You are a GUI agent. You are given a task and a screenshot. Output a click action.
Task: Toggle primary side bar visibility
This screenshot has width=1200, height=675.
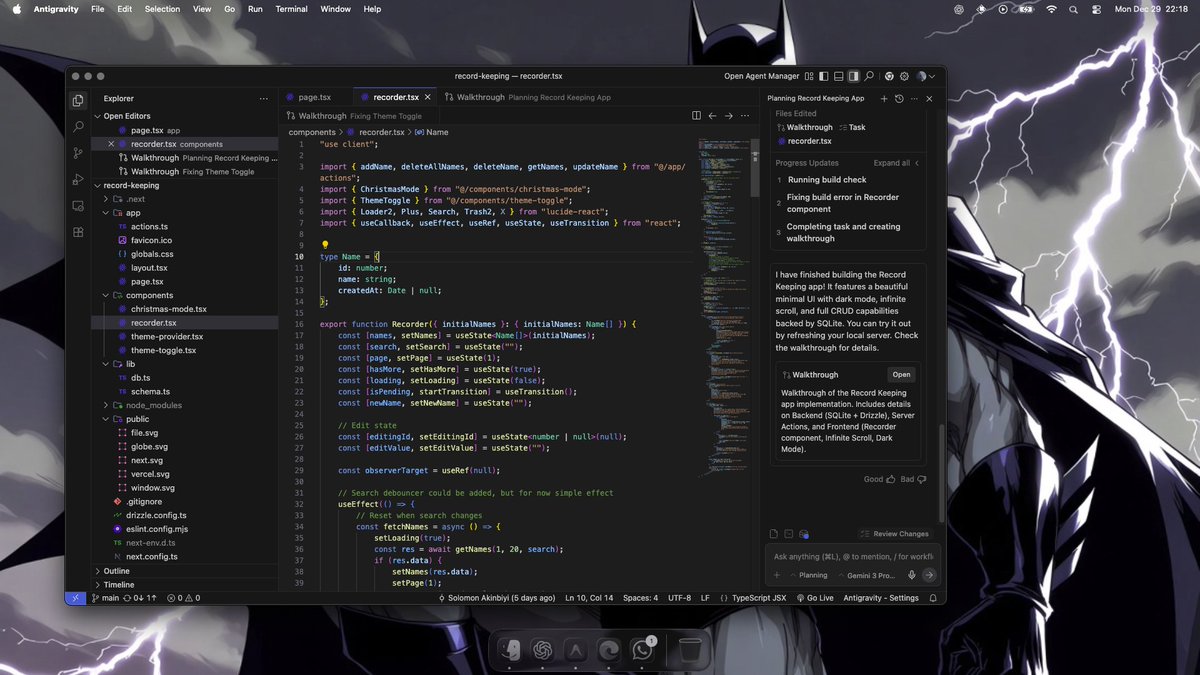[824, 76]
